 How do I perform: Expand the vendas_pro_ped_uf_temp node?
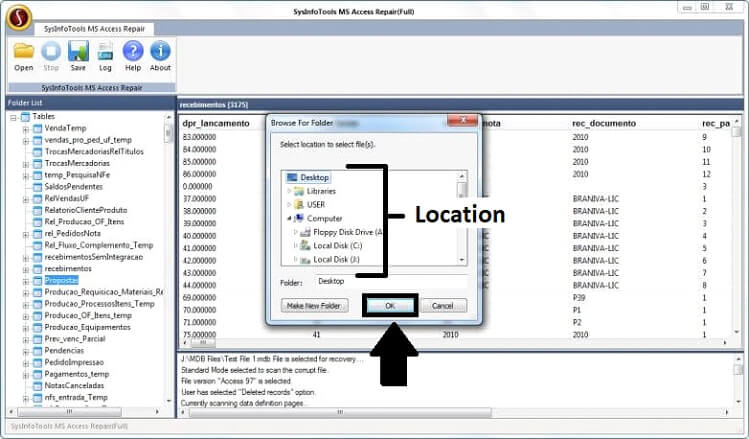26,141
